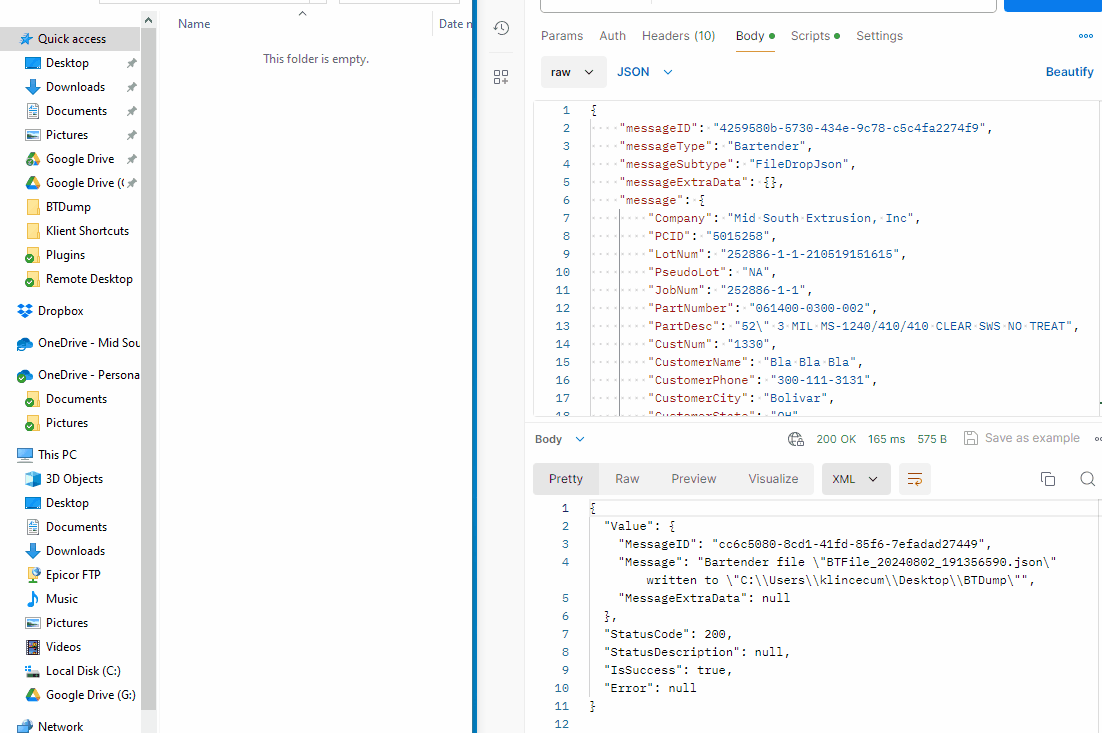Click line with "messageType": "Bartender"
The image size is (1102, 733).
click(715, 146)
